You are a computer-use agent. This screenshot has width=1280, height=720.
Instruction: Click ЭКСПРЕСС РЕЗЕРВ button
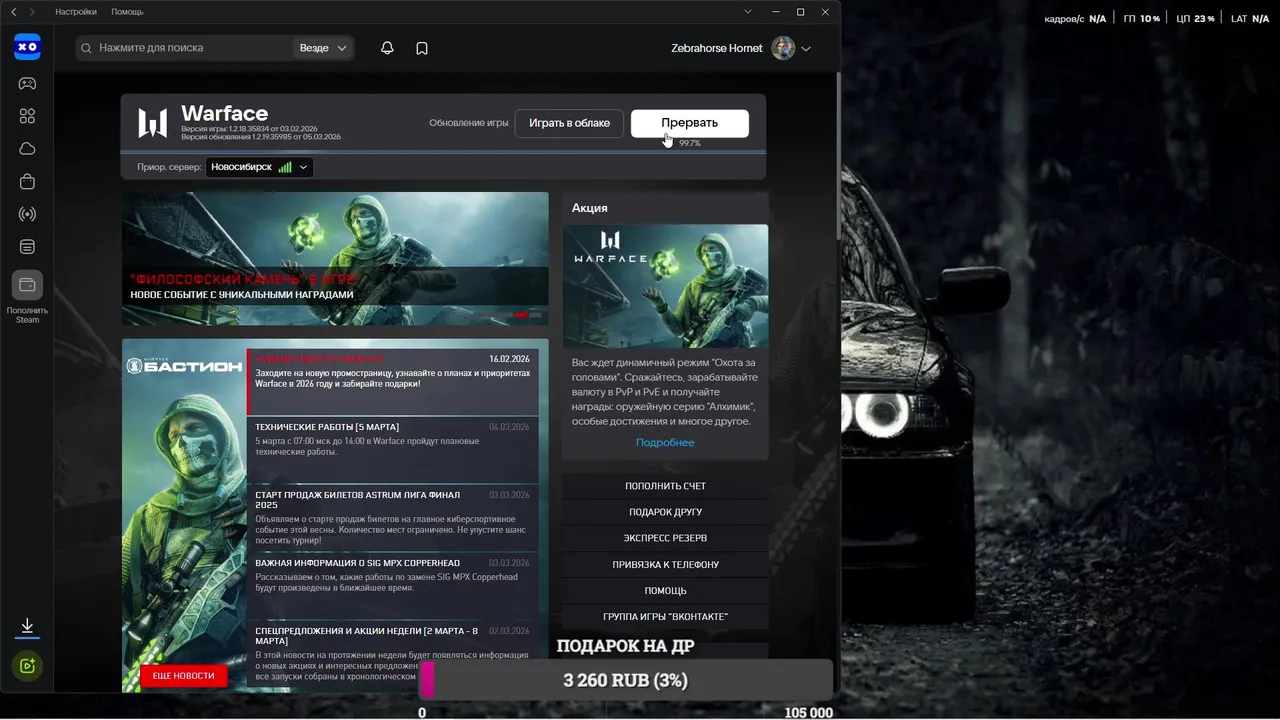tap(665, 538)
